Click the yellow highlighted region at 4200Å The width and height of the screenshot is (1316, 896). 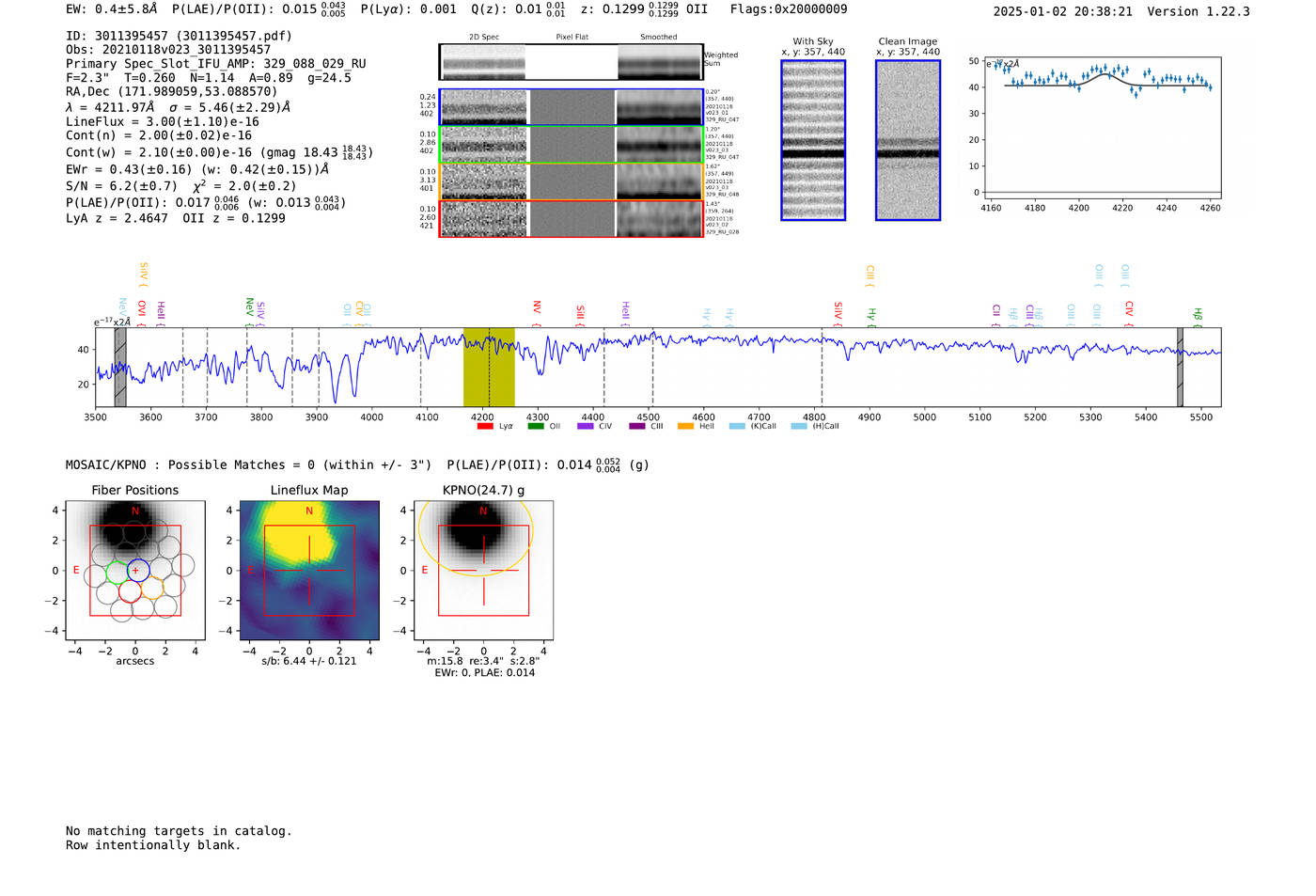coord(489,367)
